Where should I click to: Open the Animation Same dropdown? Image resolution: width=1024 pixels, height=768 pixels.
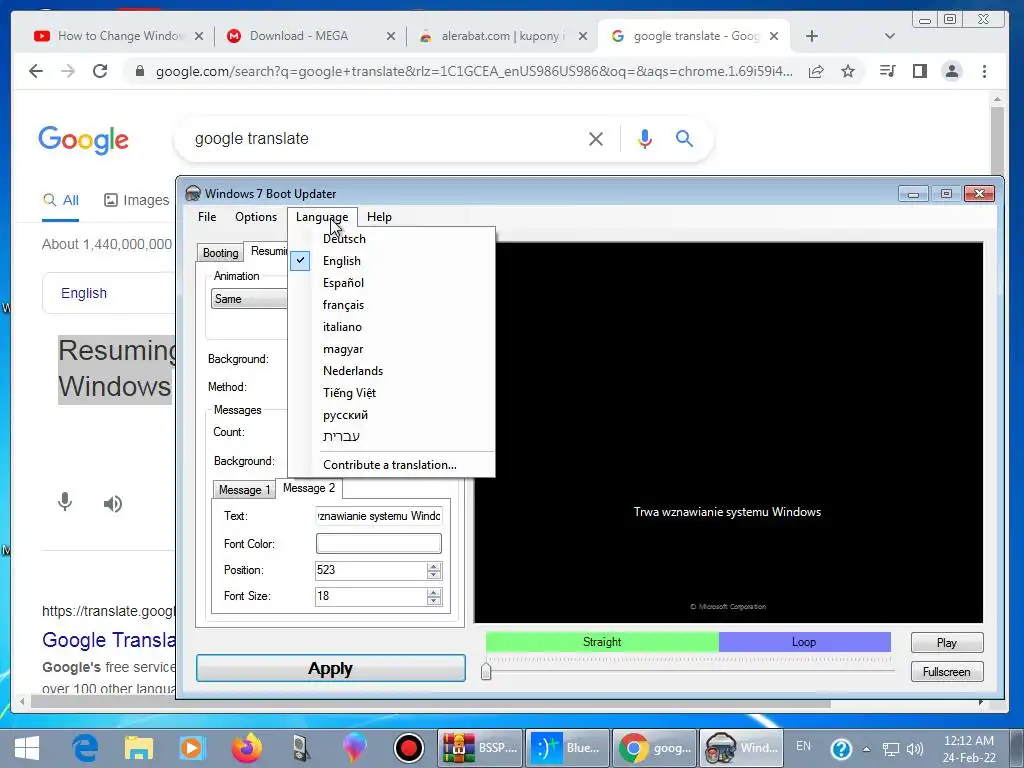click(x=249, y=299)
